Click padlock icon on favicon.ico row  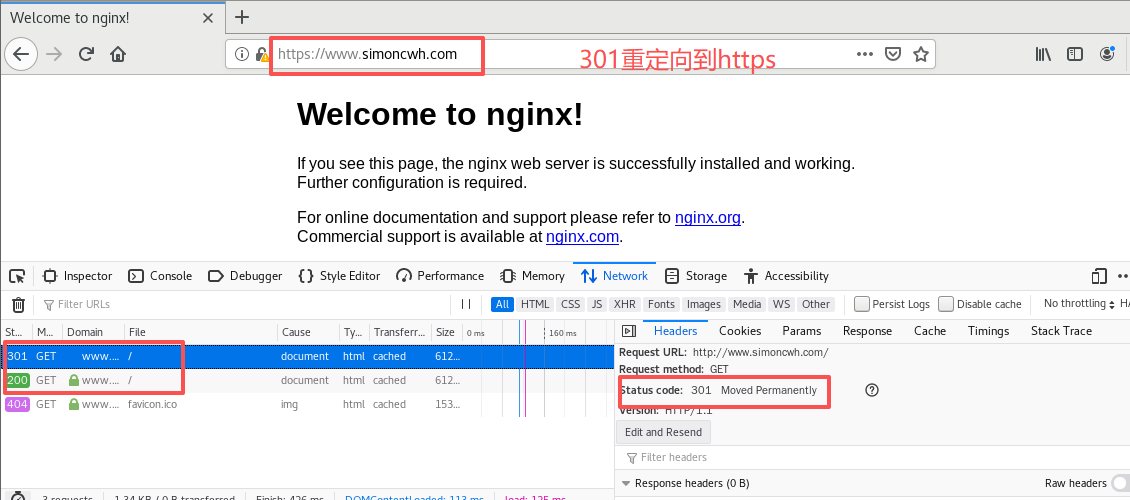73,404
